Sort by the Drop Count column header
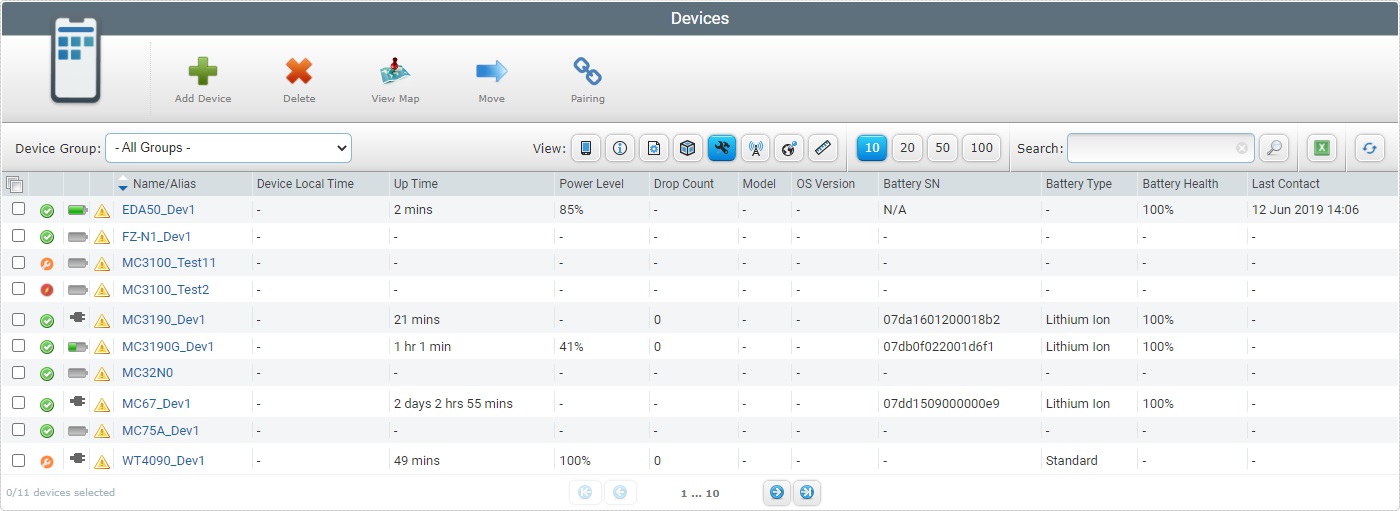The height and width of the screenshot is (511, 1400). coord(684,184)
